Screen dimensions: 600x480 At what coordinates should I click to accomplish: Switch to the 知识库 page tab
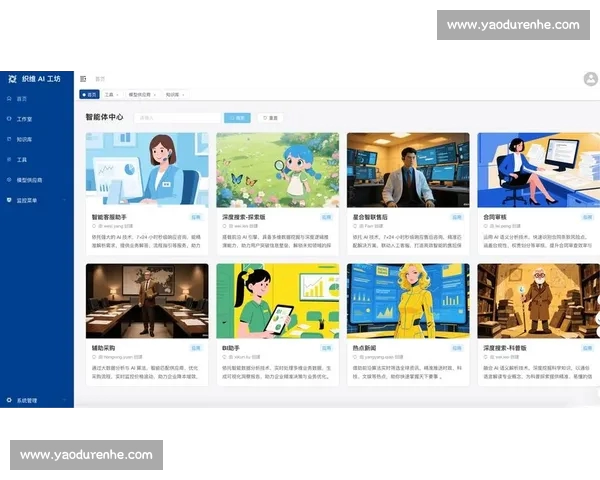tap(171, 94)
